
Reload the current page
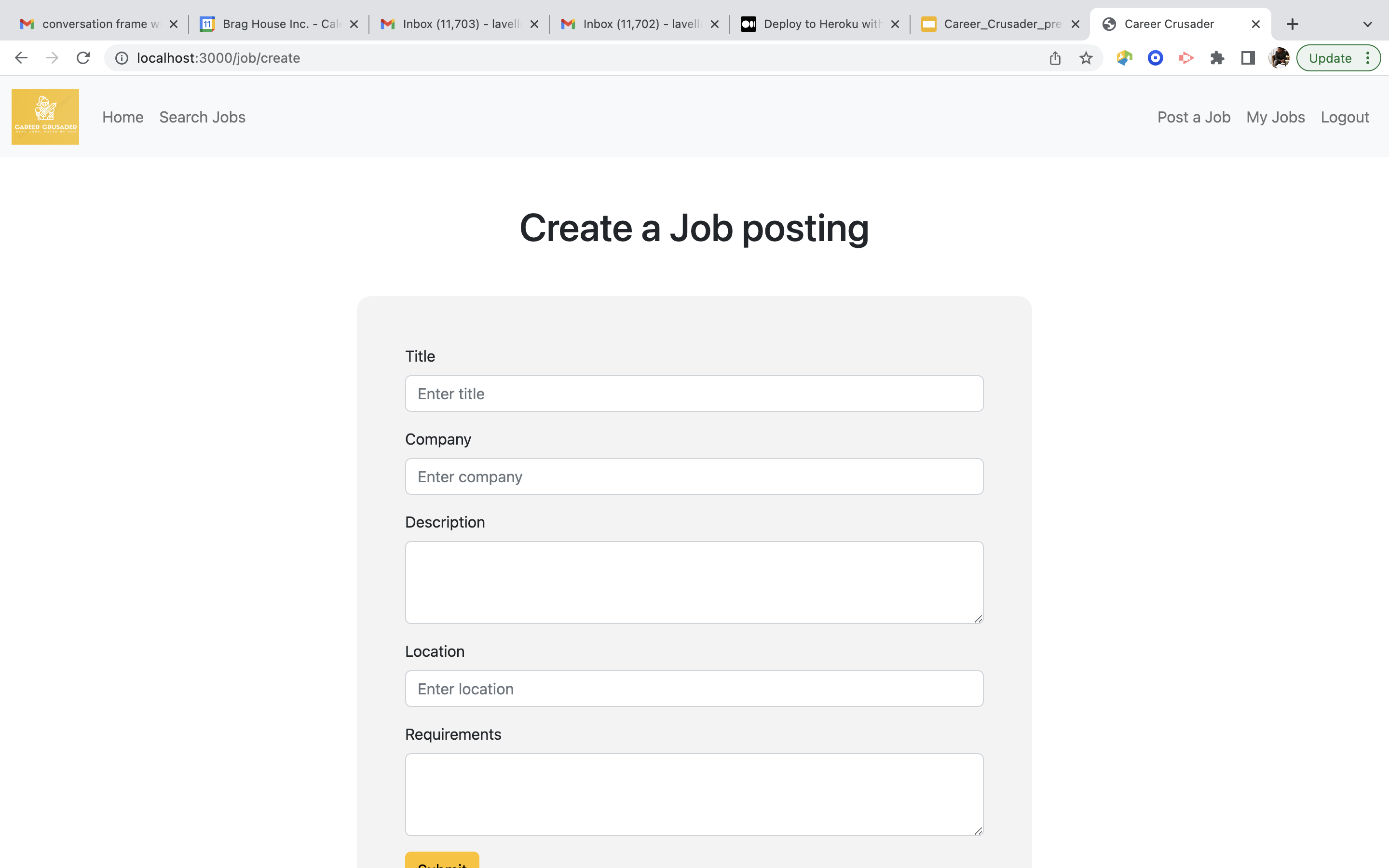pos(84,57)
